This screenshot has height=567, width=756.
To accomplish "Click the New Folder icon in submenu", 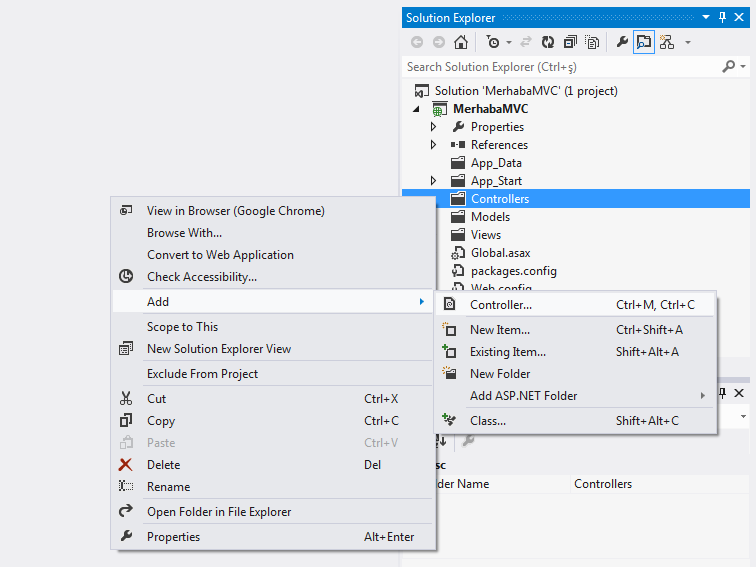I will pos(449,373).
